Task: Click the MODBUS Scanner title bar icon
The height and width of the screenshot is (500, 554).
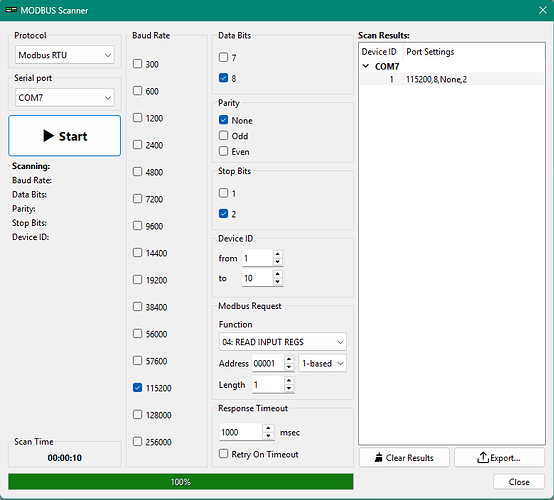Action: point(11,10)
